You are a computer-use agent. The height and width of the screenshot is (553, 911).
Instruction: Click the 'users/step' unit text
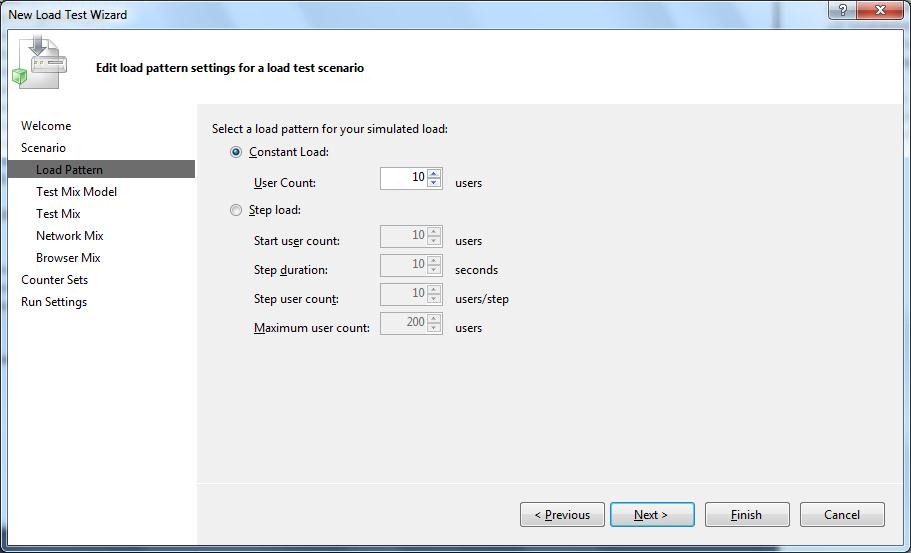pyautogui.click(x=482, y=299)
